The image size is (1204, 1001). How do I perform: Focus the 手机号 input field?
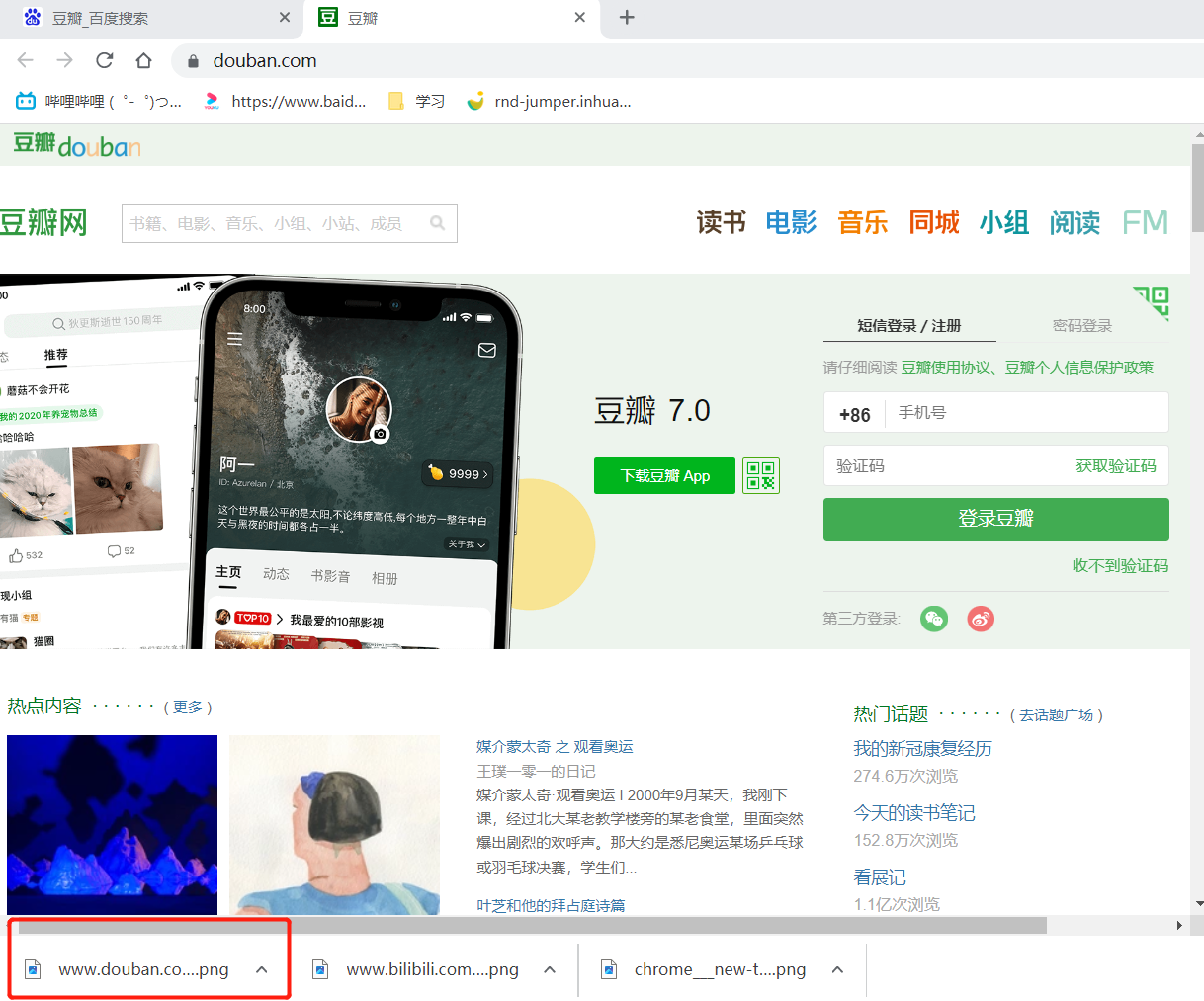coord(1026,412)
